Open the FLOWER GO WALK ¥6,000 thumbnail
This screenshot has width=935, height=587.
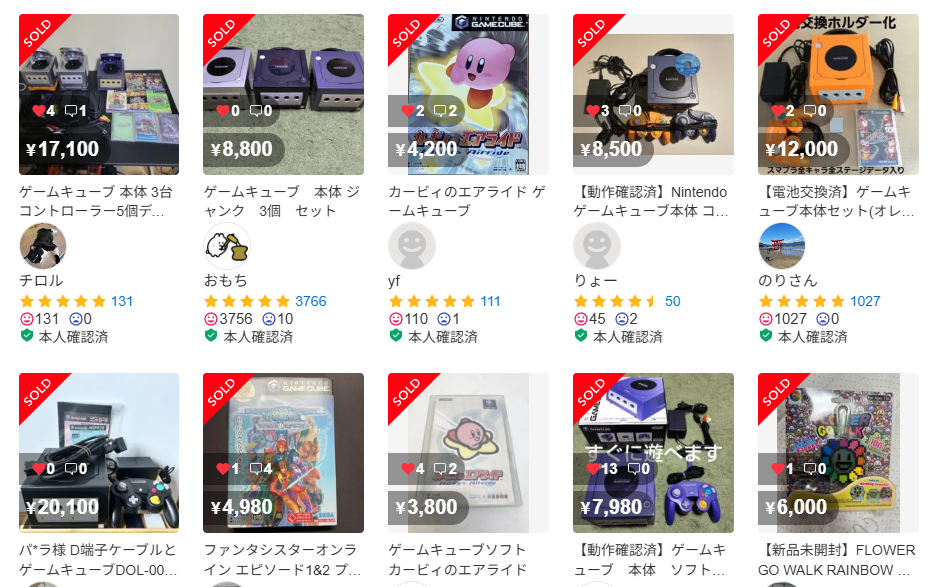(x=838, y=453)
